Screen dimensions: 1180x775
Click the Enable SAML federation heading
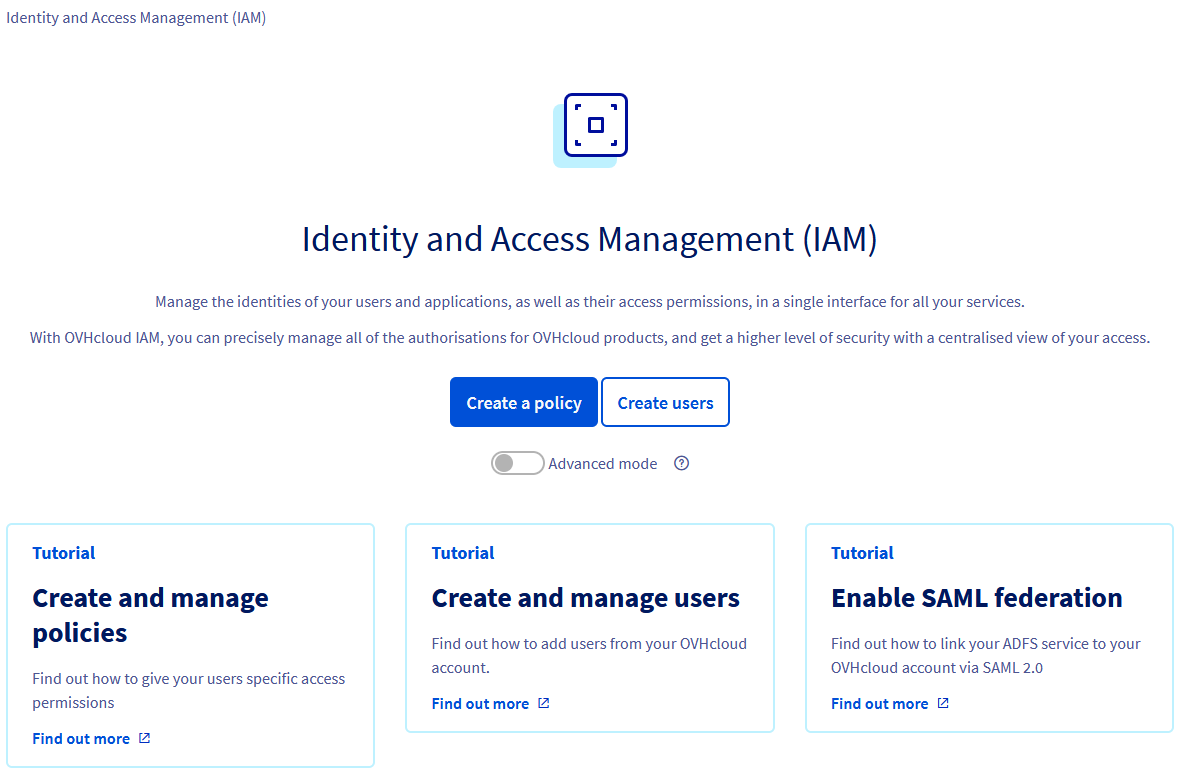click(x=976, y=597)
